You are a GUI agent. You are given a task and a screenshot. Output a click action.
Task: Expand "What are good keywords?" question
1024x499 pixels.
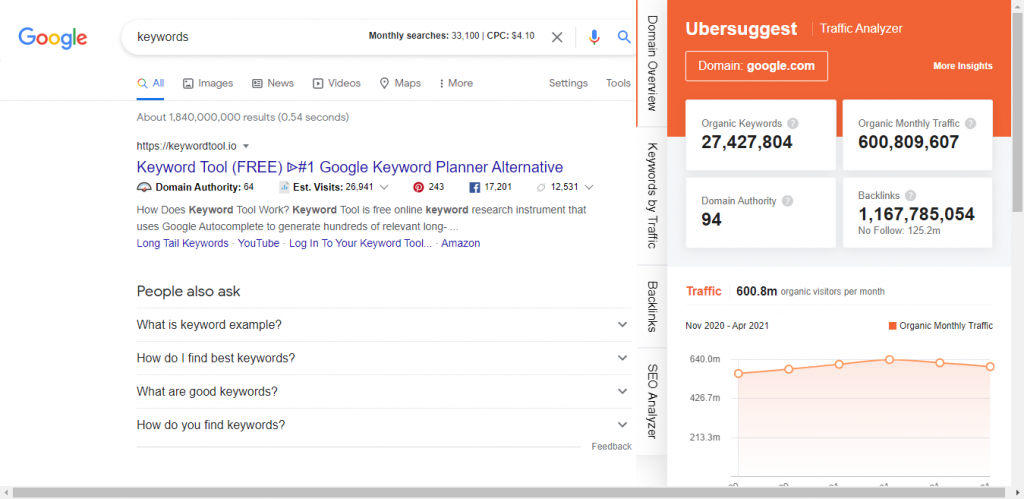384,391
